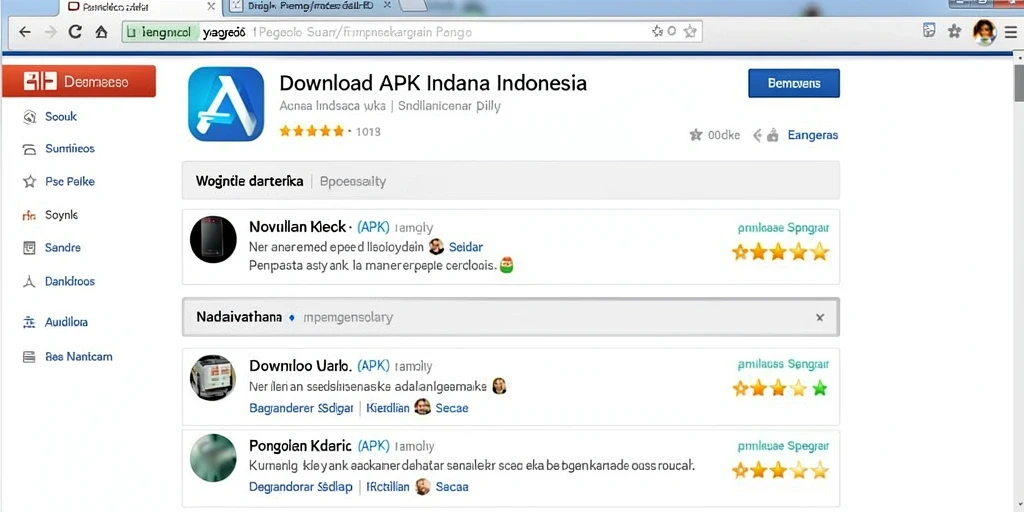Open the browser hamburger menu
Viewport: 1024px width, 512px height.
[1010, 32]
